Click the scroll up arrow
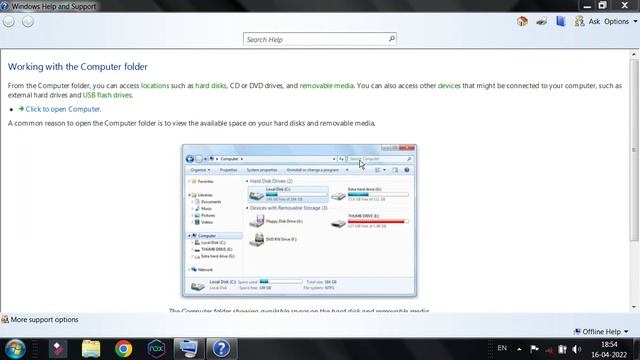640x360 pixels. [634, 54]
